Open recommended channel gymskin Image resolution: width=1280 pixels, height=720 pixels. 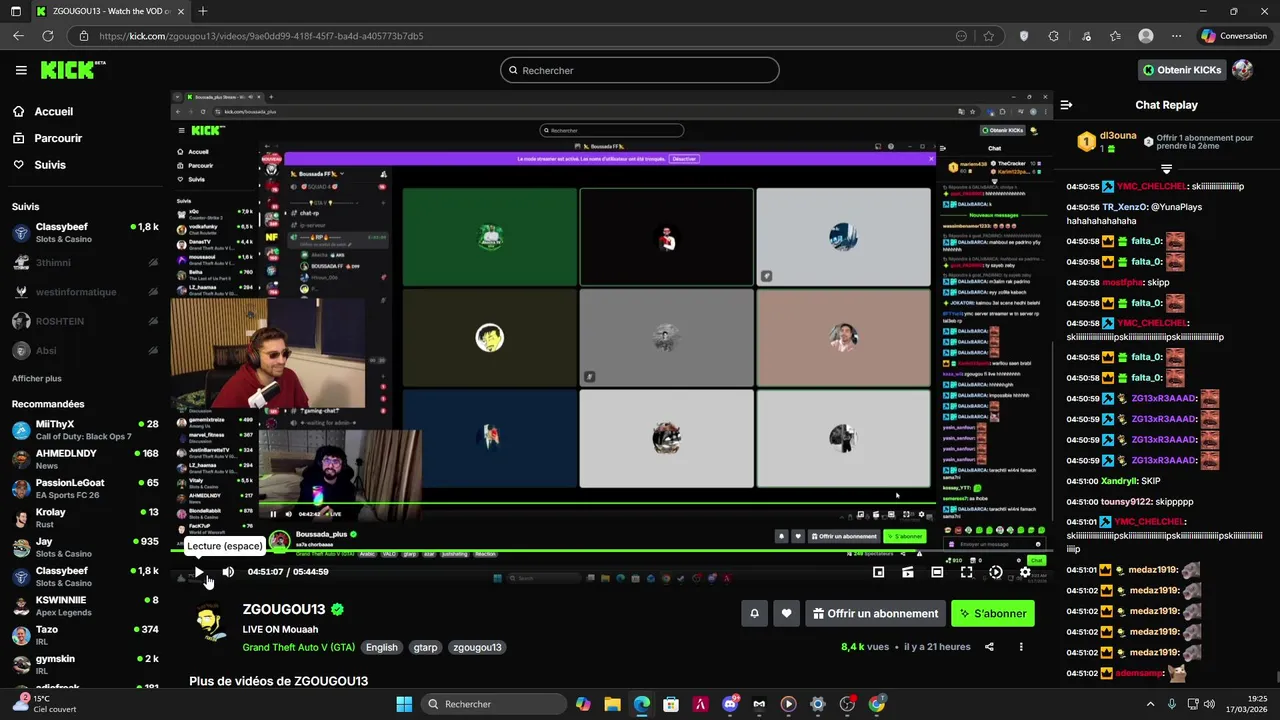pos(85,664)
